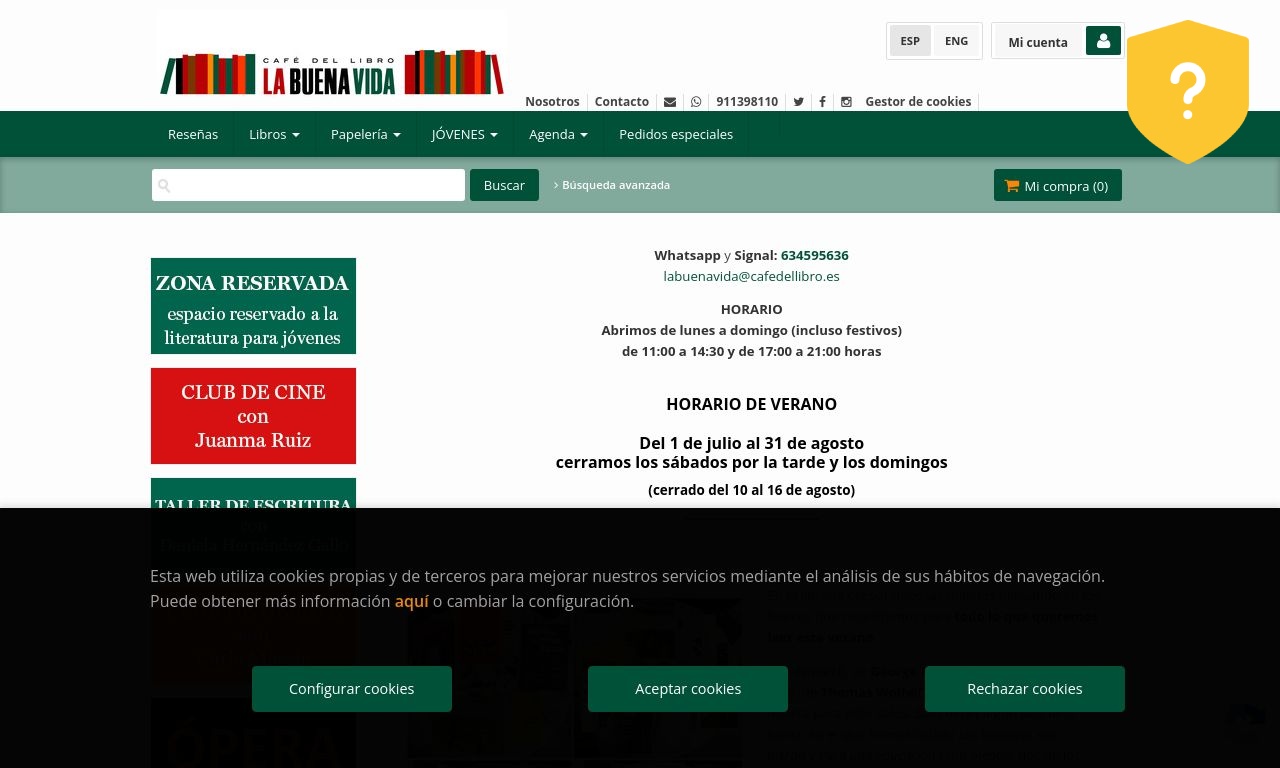The image size is (1280, 768).
Task: Open the Instagram icon link
Action: click(846, 101)
